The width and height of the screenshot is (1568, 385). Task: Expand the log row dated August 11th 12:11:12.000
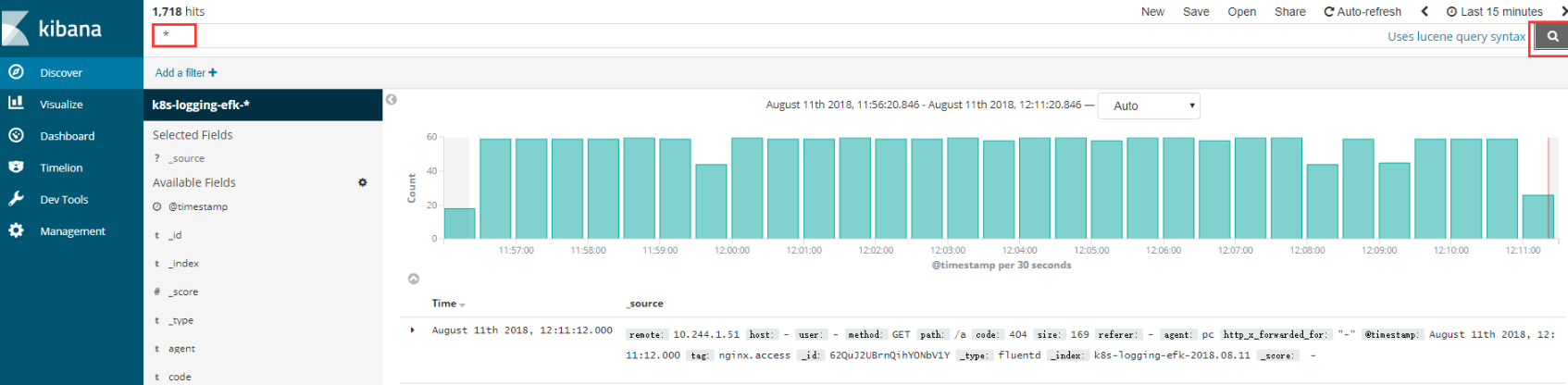[413, 329]
